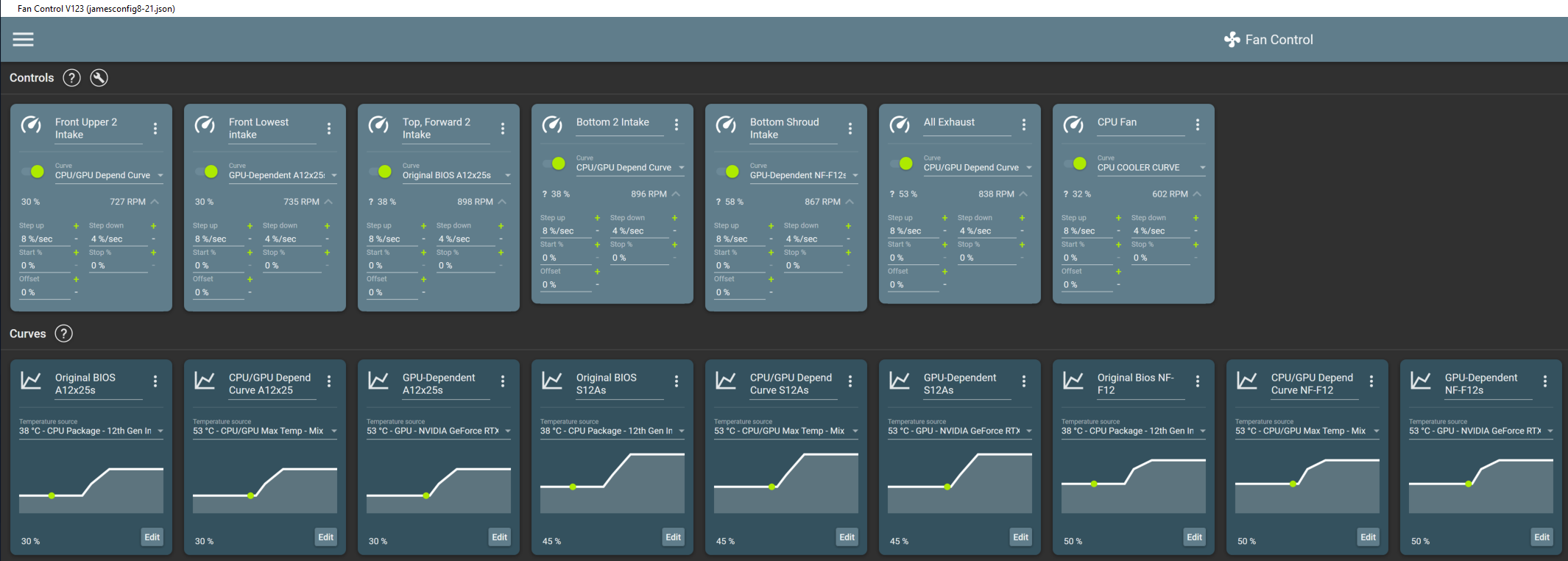Increase offset on Top, Forward 2 Intake
This screenshot has width=1568, height=561.
point(423,280)
